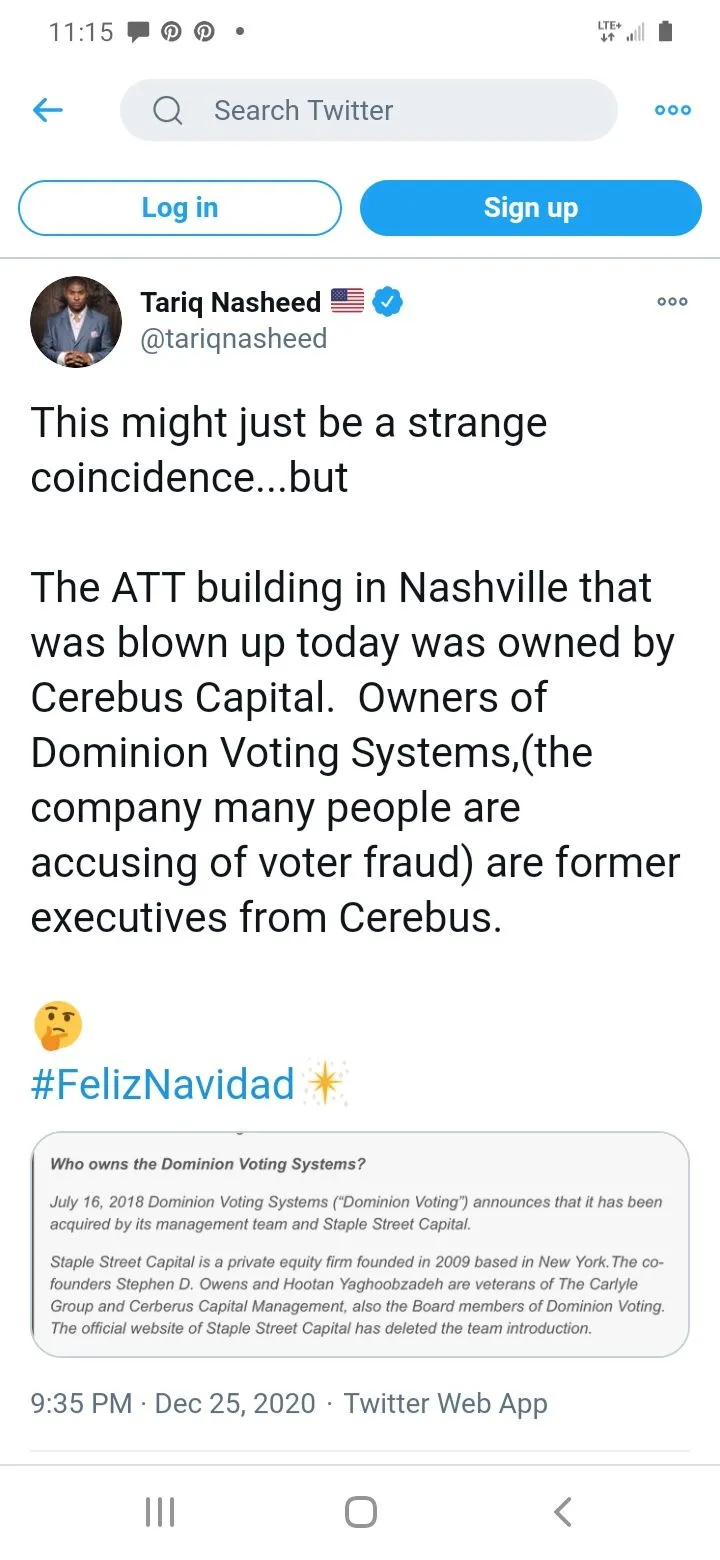Tap the Android recent apps button
The image size is (720, 1560).
point(160,1511)
